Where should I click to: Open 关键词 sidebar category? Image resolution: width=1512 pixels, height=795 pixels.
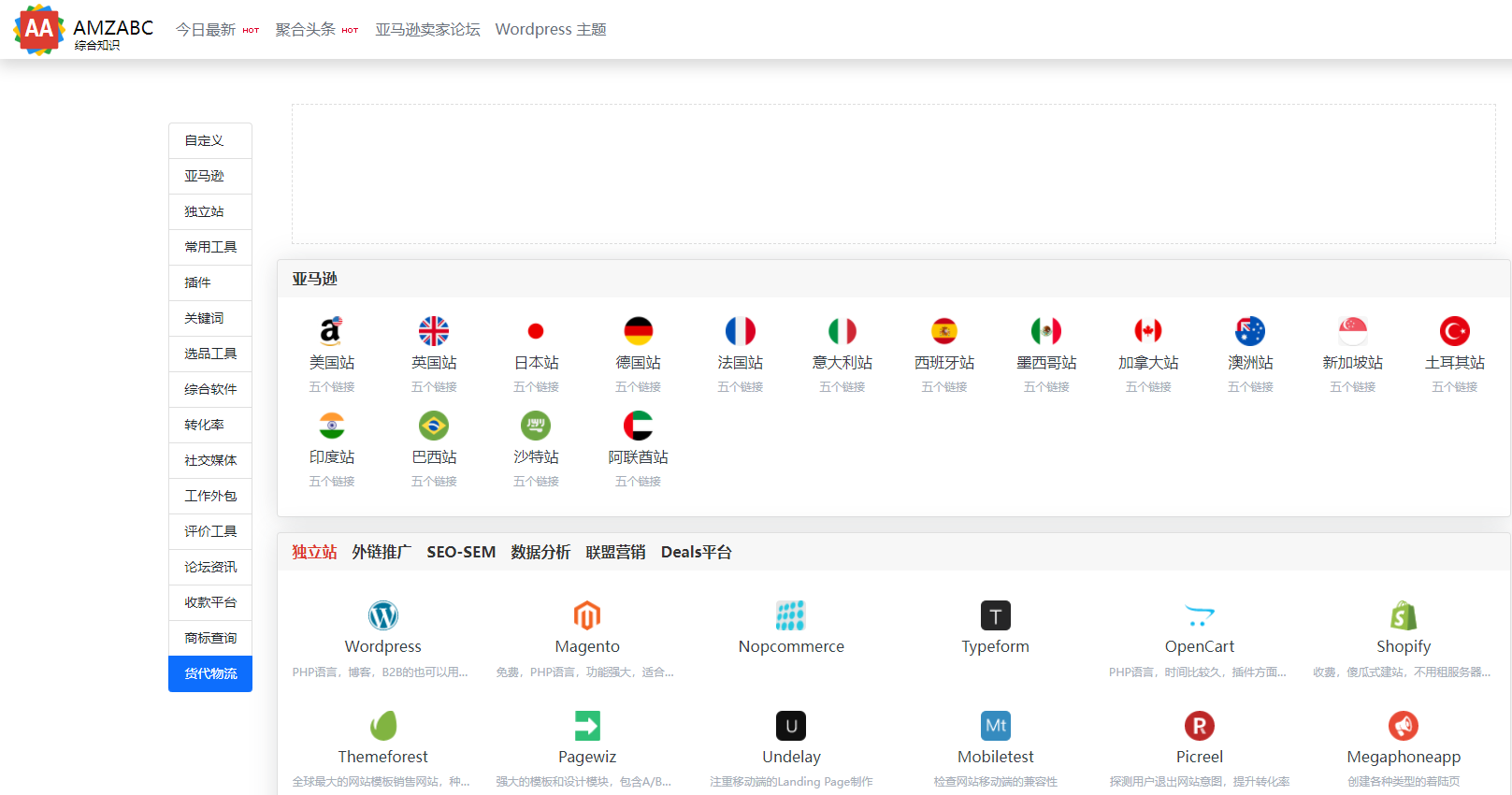[210, 319]
